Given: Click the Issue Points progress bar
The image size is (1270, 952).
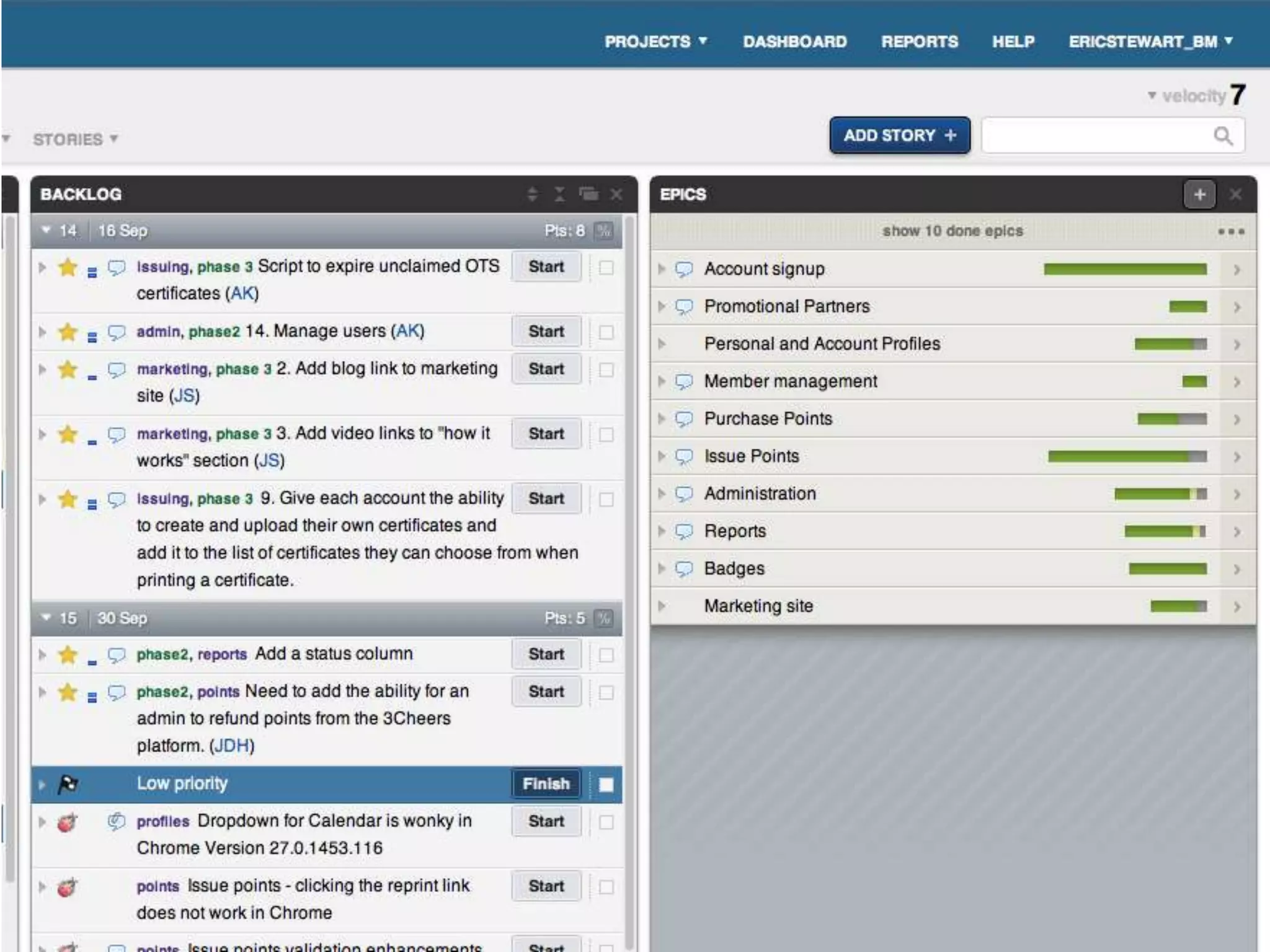Looking at the screenshot, I should pyautogui.click(x=1127, y=457).
